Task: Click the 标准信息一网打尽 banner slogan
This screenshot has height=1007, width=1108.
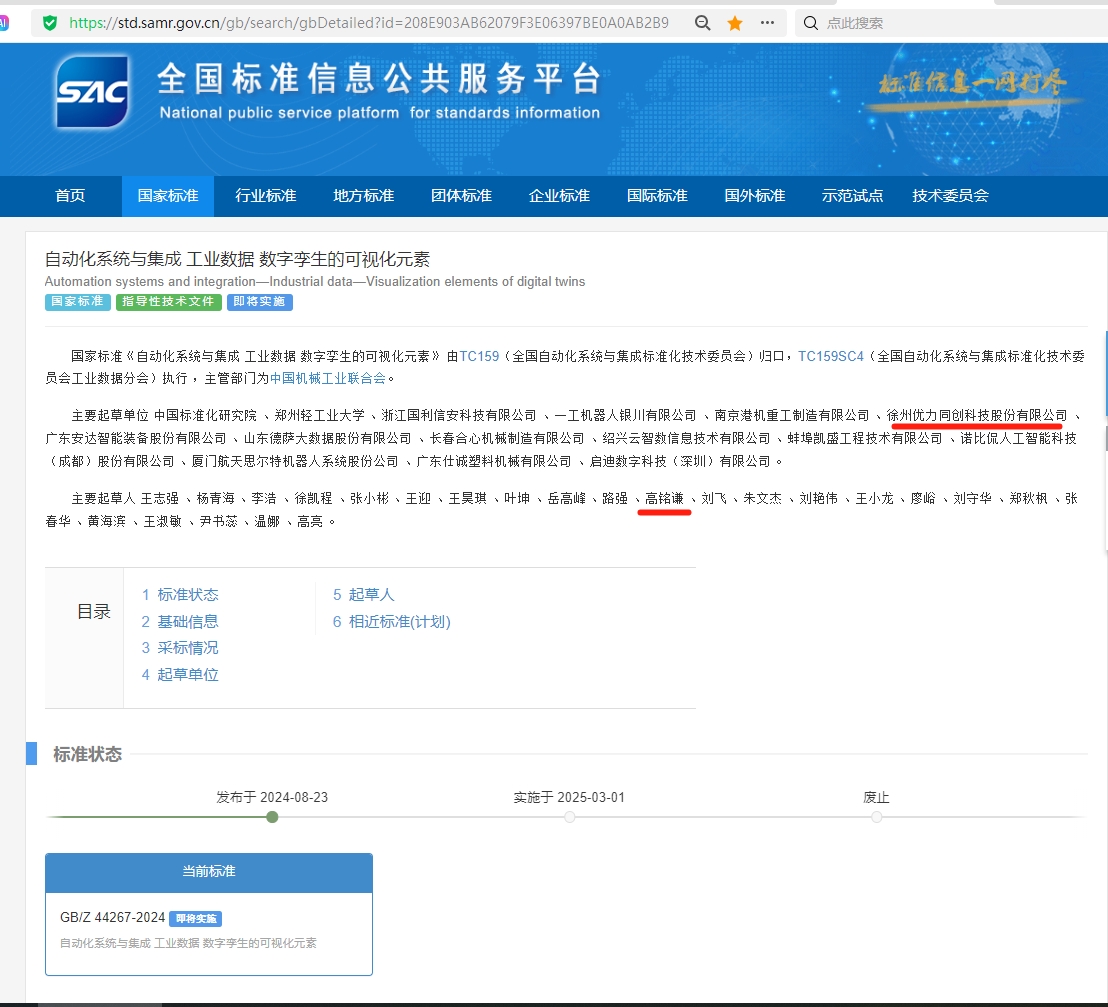Action: [x=972, y=85]
